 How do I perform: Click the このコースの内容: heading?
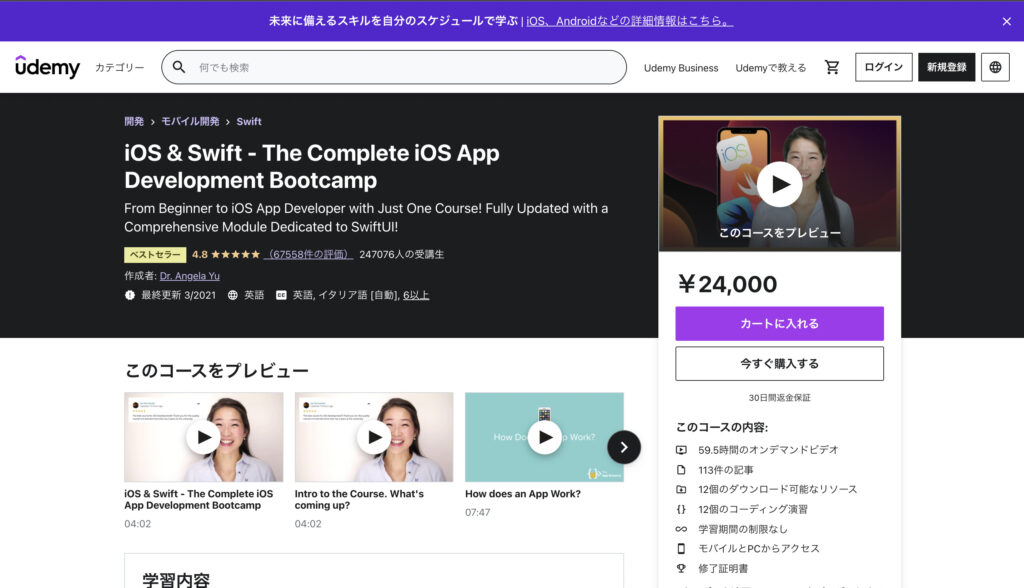722,427
